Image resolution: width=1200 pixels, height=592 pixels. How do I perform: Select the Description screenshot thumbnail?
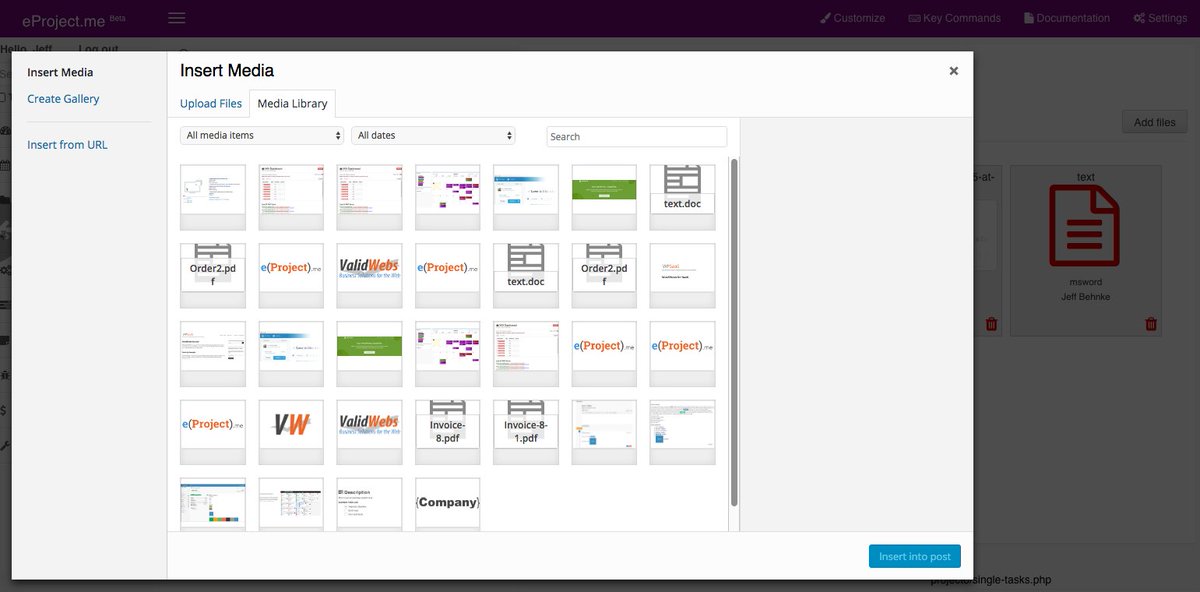coord(369,504)
